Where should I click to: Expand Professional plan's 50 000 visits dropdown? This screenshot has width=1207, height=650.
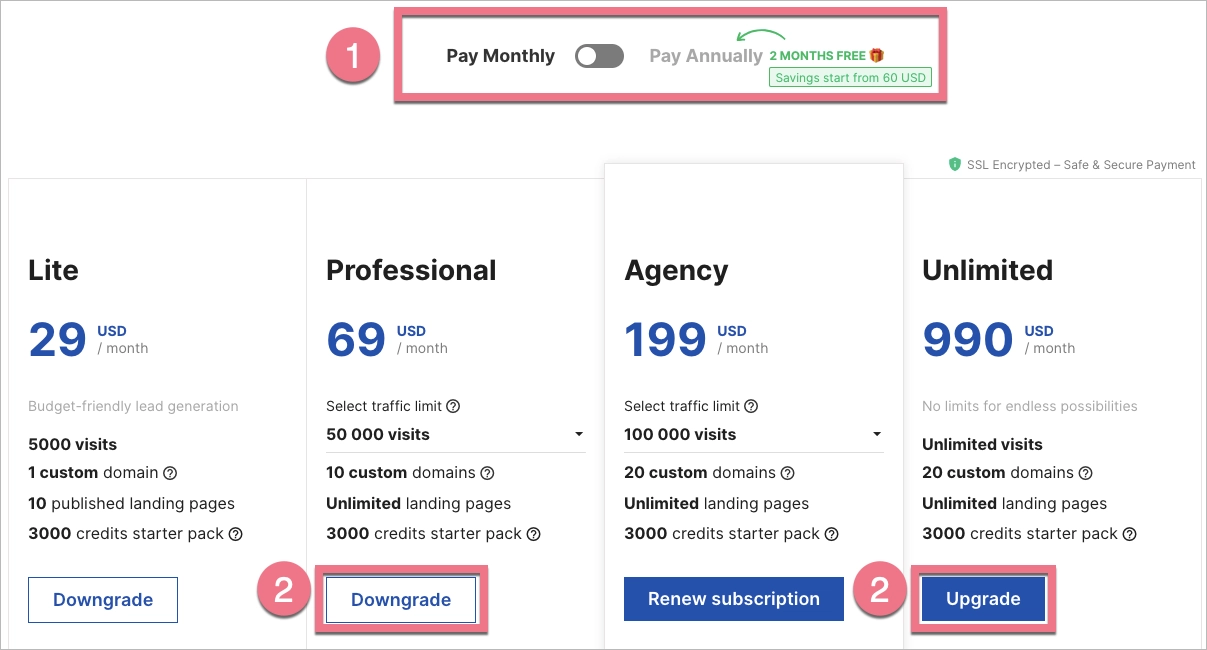(456, 435)
